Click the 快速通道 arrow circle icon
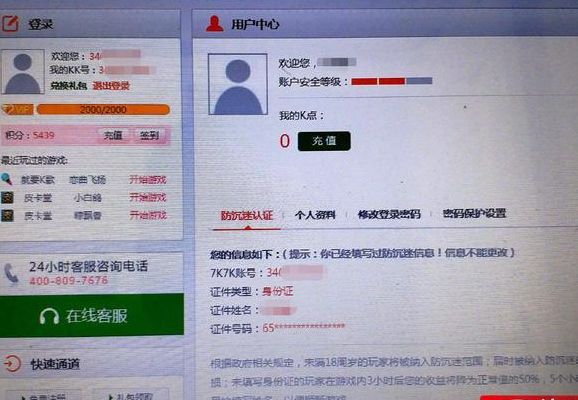Viewport: 578px width, 400px height. click(13, 364)
